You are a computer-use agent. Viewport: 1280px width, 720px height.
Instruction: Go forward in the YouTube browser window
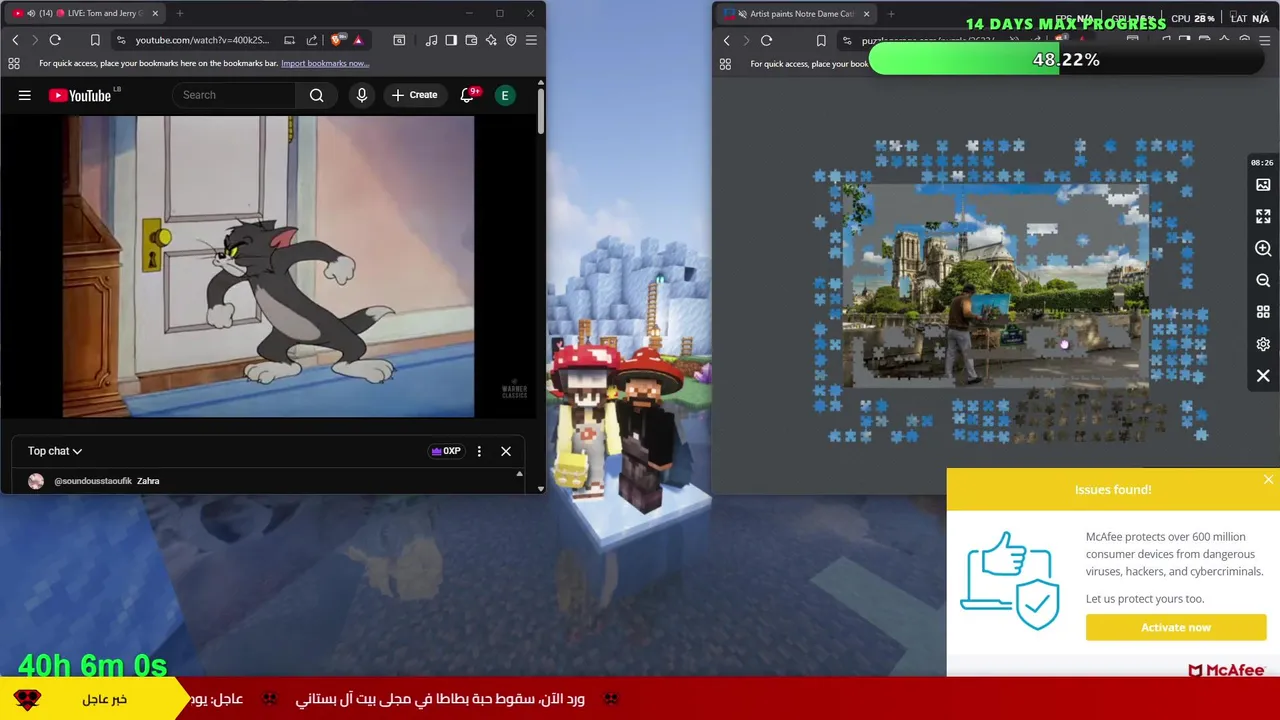(x=35, y=40)
